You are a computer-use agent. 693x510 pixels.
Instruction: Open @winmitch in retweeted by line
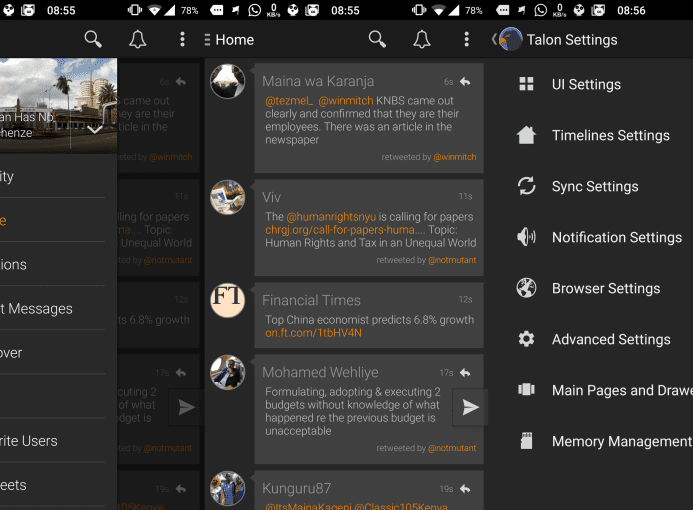[x=454, y=157]
